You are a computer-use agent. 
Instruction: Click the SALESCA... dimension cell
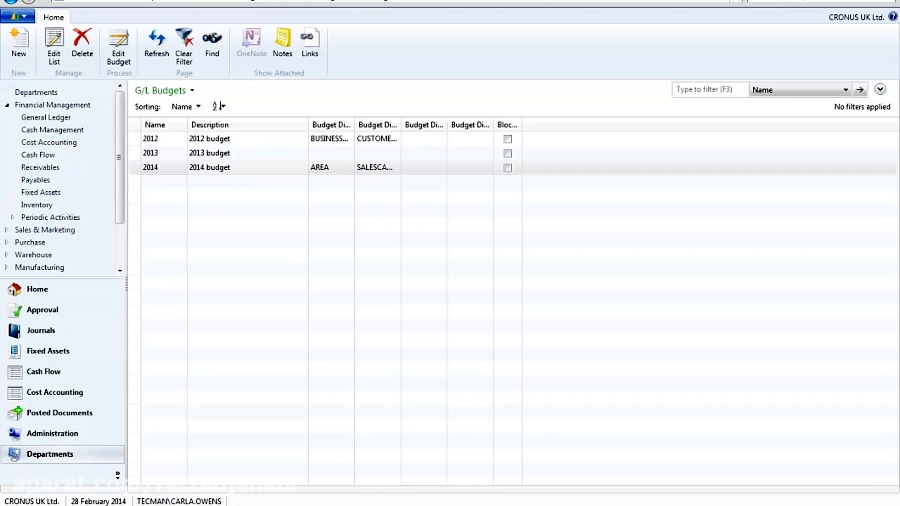coord(378,168)
